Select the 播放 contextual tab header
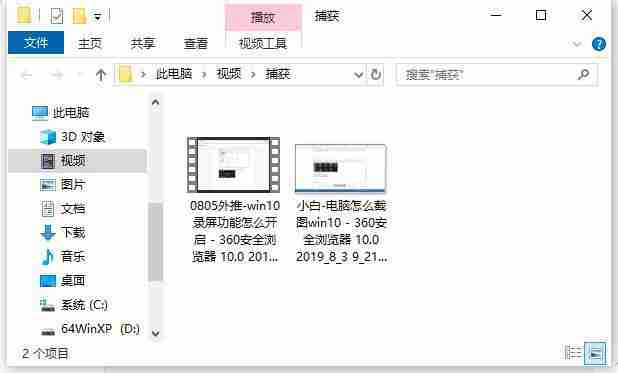The width and height of the screenshot is (618, 373). point(263,17)
